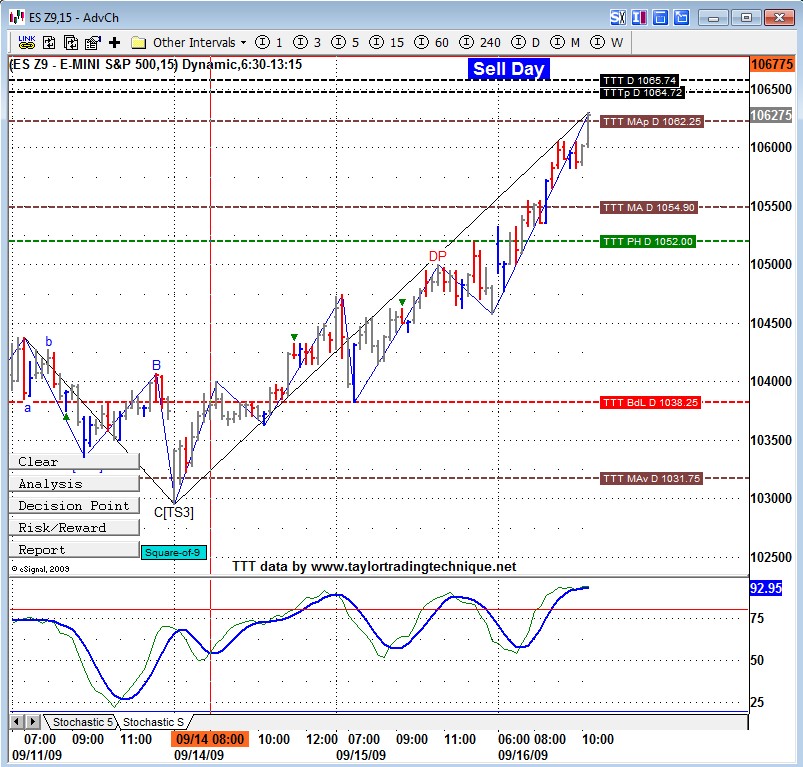
Task: Switch chart to Weekly (W) interval
Action: click(x=606, y=42)
